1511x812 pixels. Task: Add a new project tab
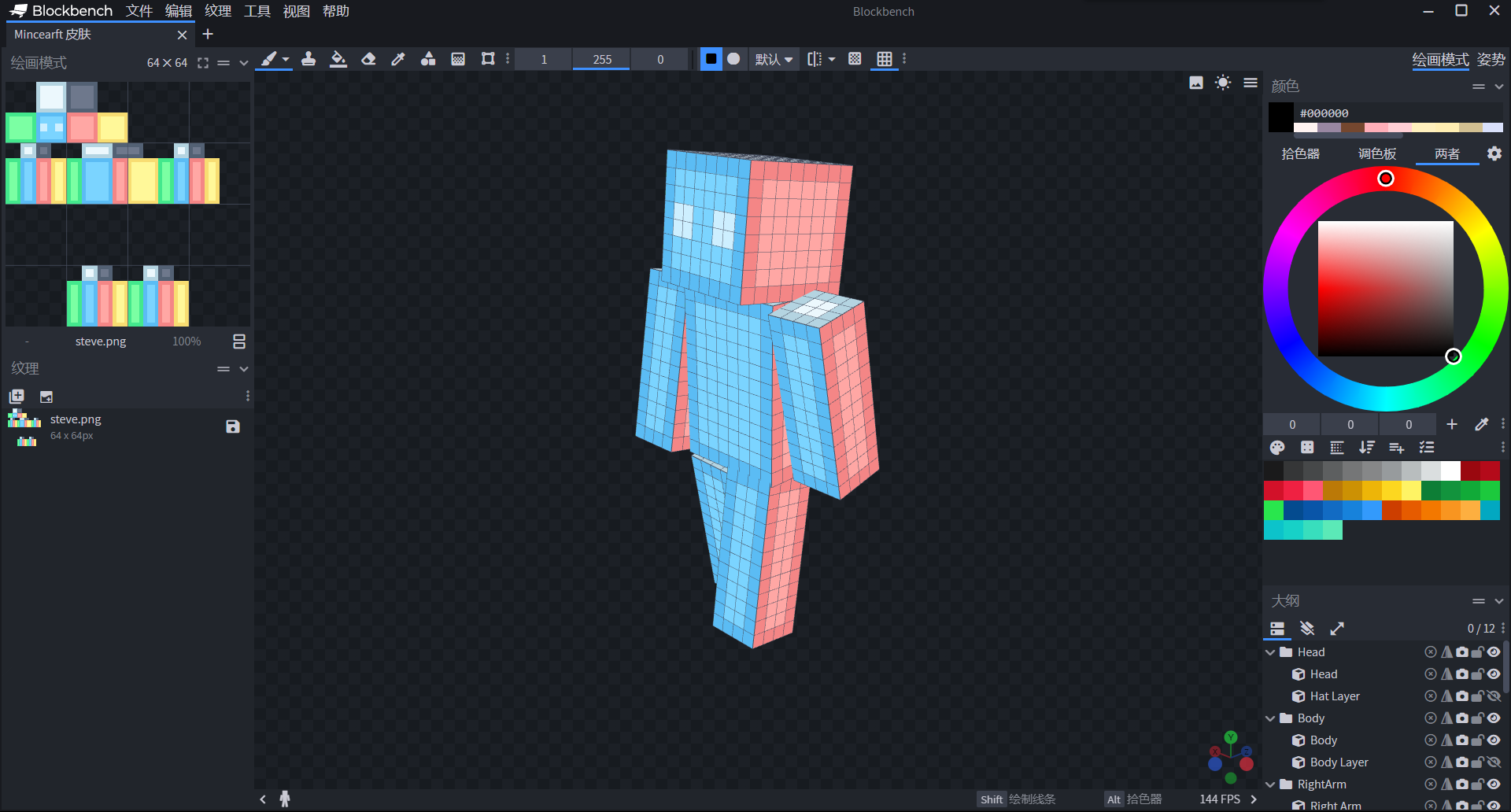[208, 34]
